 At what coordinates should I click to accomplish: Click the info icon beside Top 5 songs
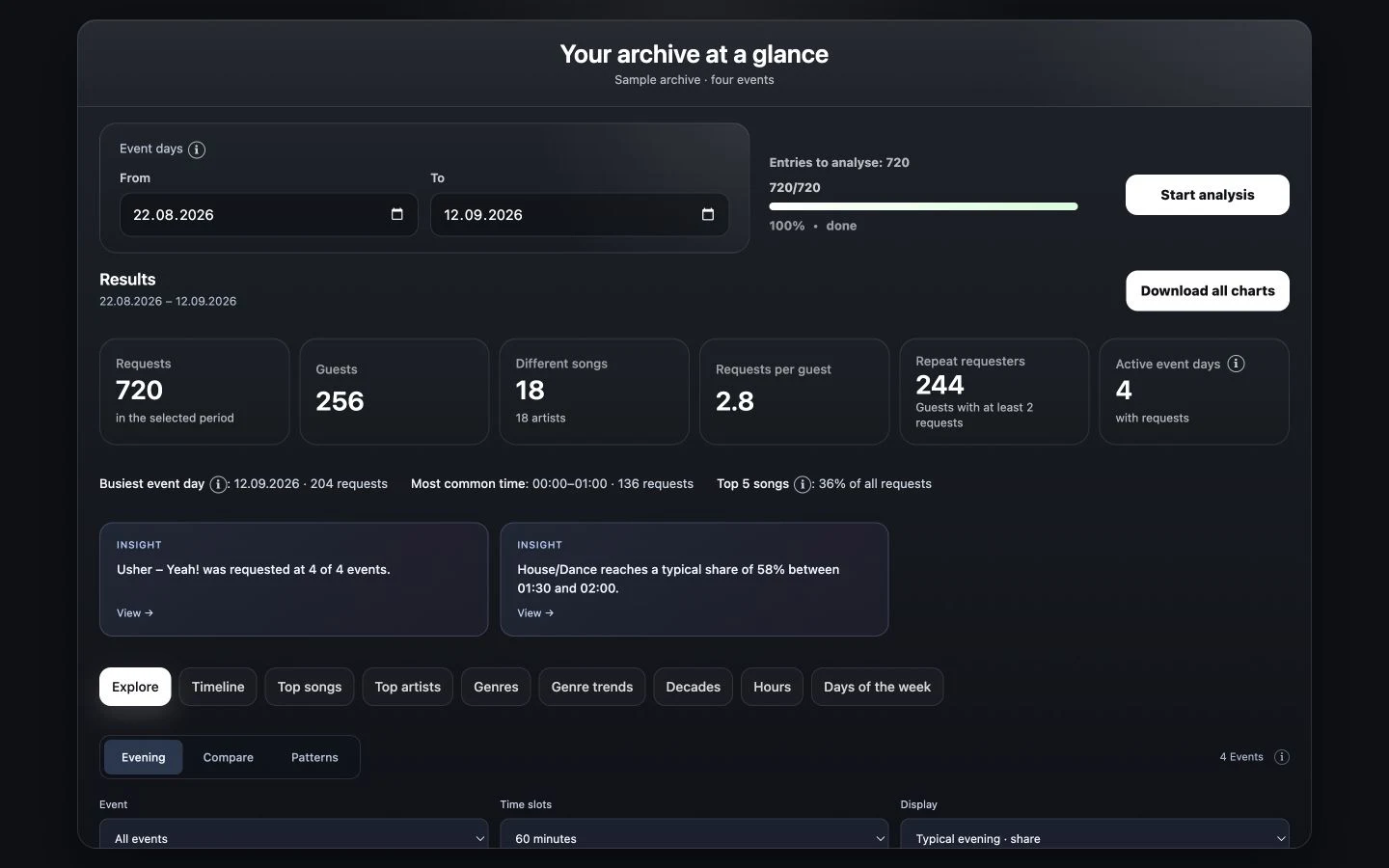point(803,484)
